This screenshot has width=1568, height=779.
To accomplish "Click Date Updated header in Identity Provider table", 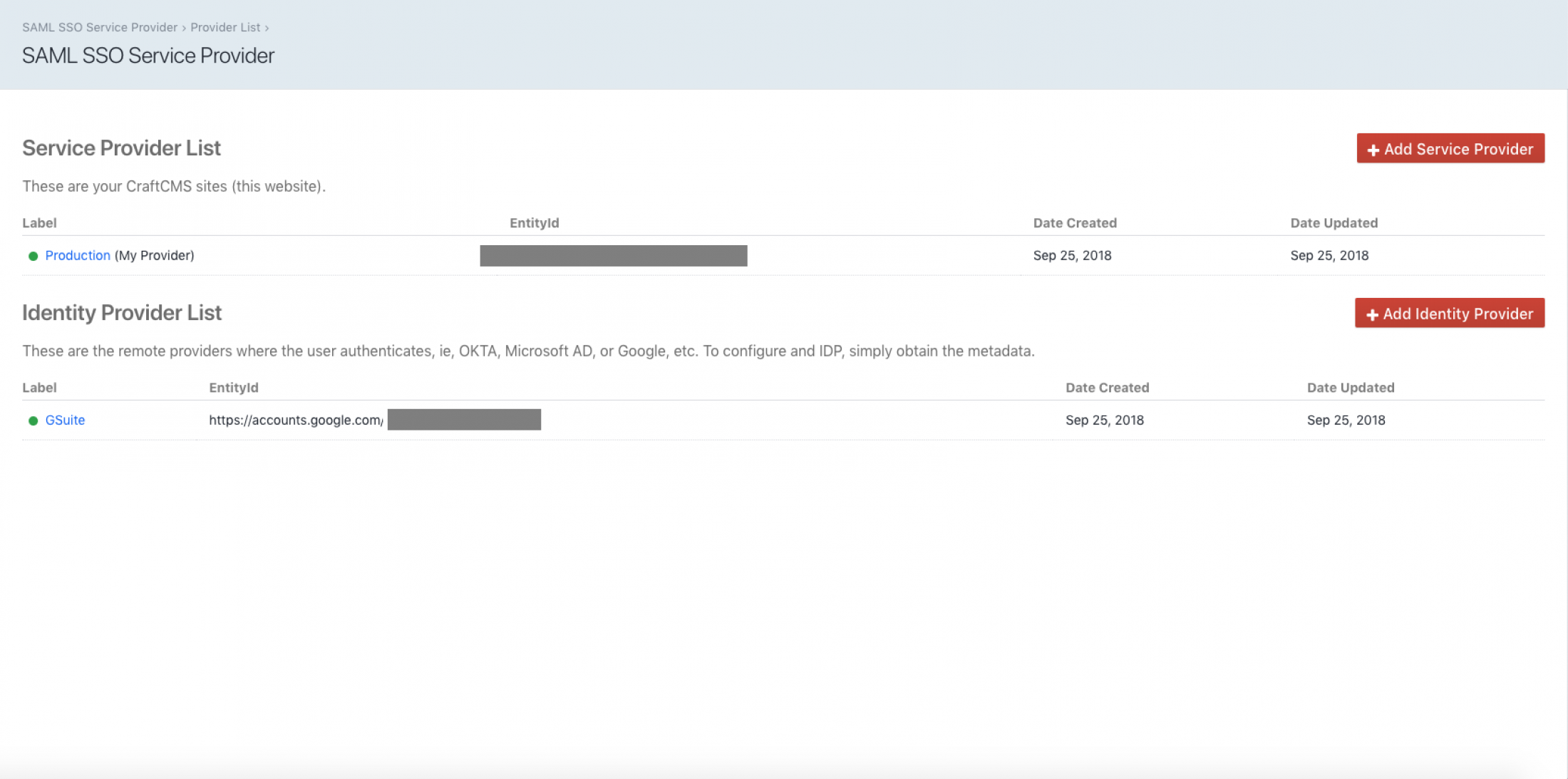I will tap(1350, 388).
